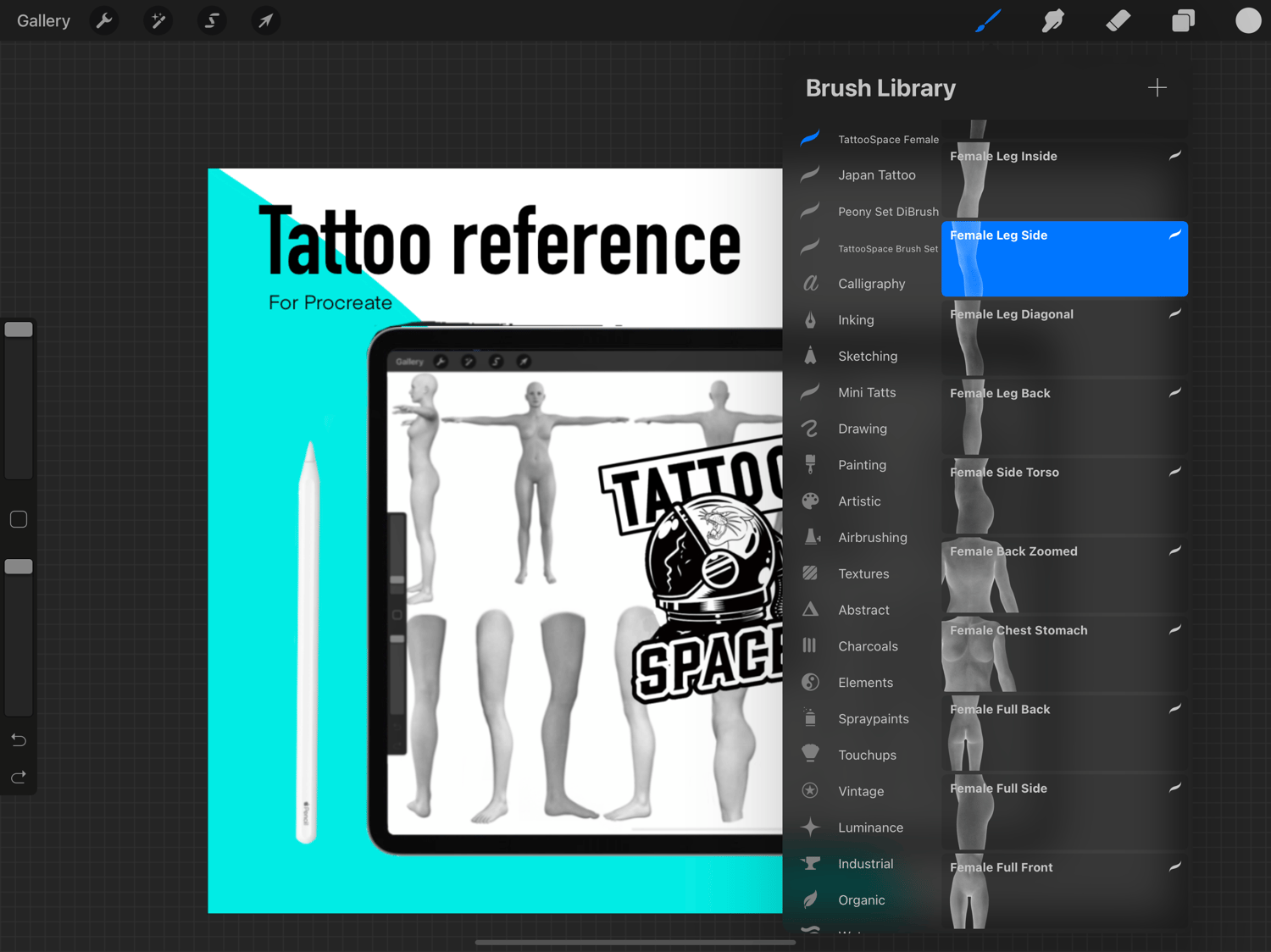Screen dimensions: 1271x952
Task: Open the Calligraphy brush set
Action: [869, 284]
